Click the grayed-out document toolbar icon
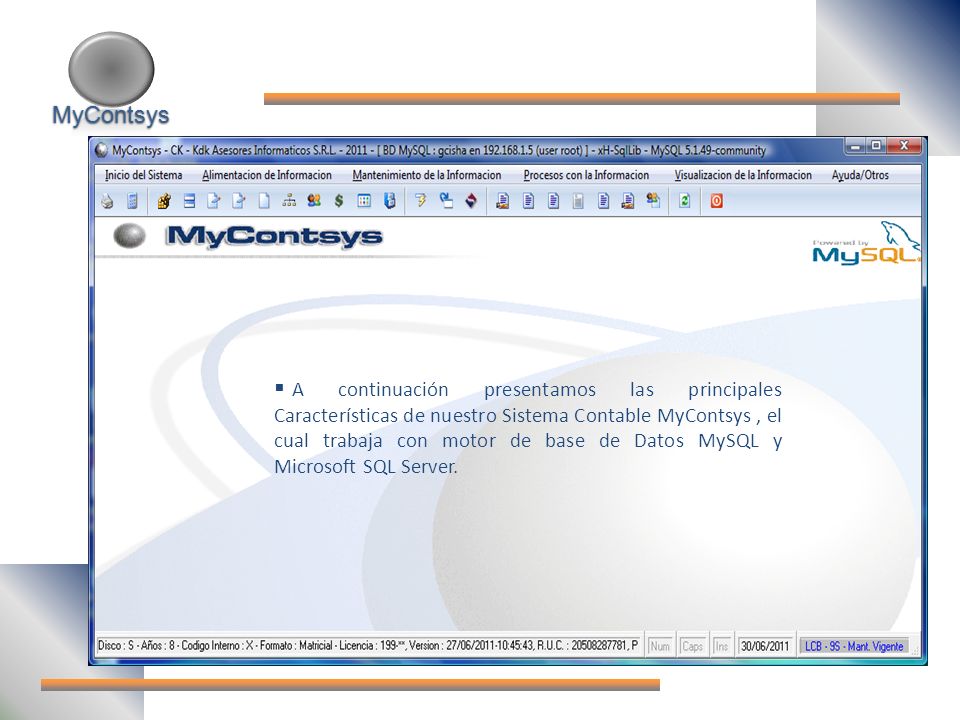This screenshot has width=960, height=720. (x=578, y=201)
